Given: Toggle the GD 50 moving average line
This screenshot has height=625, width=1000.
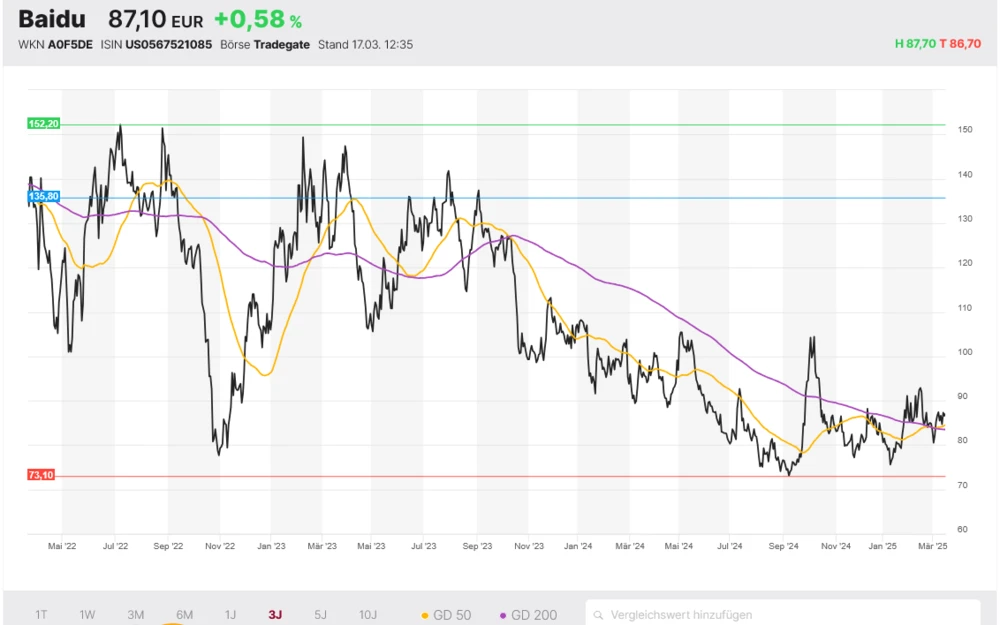Looking at the screenshot, I should (x=446, y=615).
